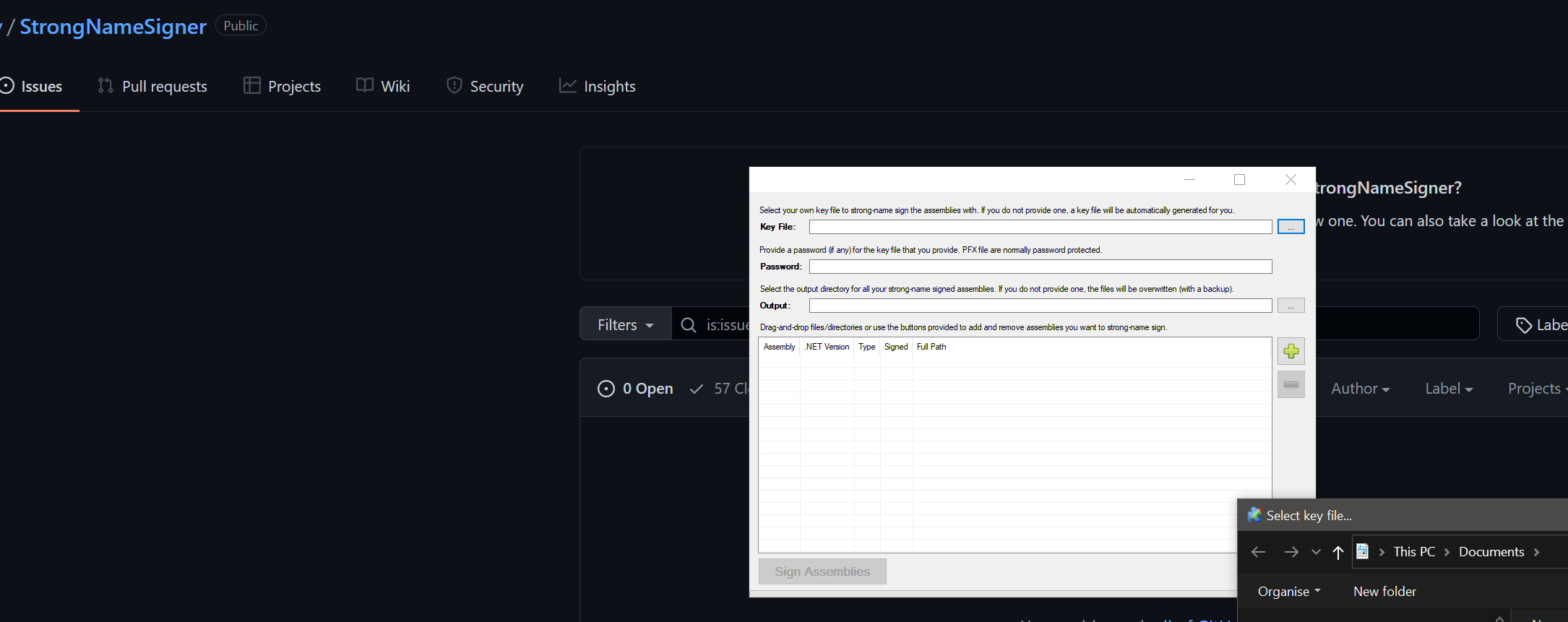
Task: Expand the Label filter dropdown
Action: [x=1449, y=389]
